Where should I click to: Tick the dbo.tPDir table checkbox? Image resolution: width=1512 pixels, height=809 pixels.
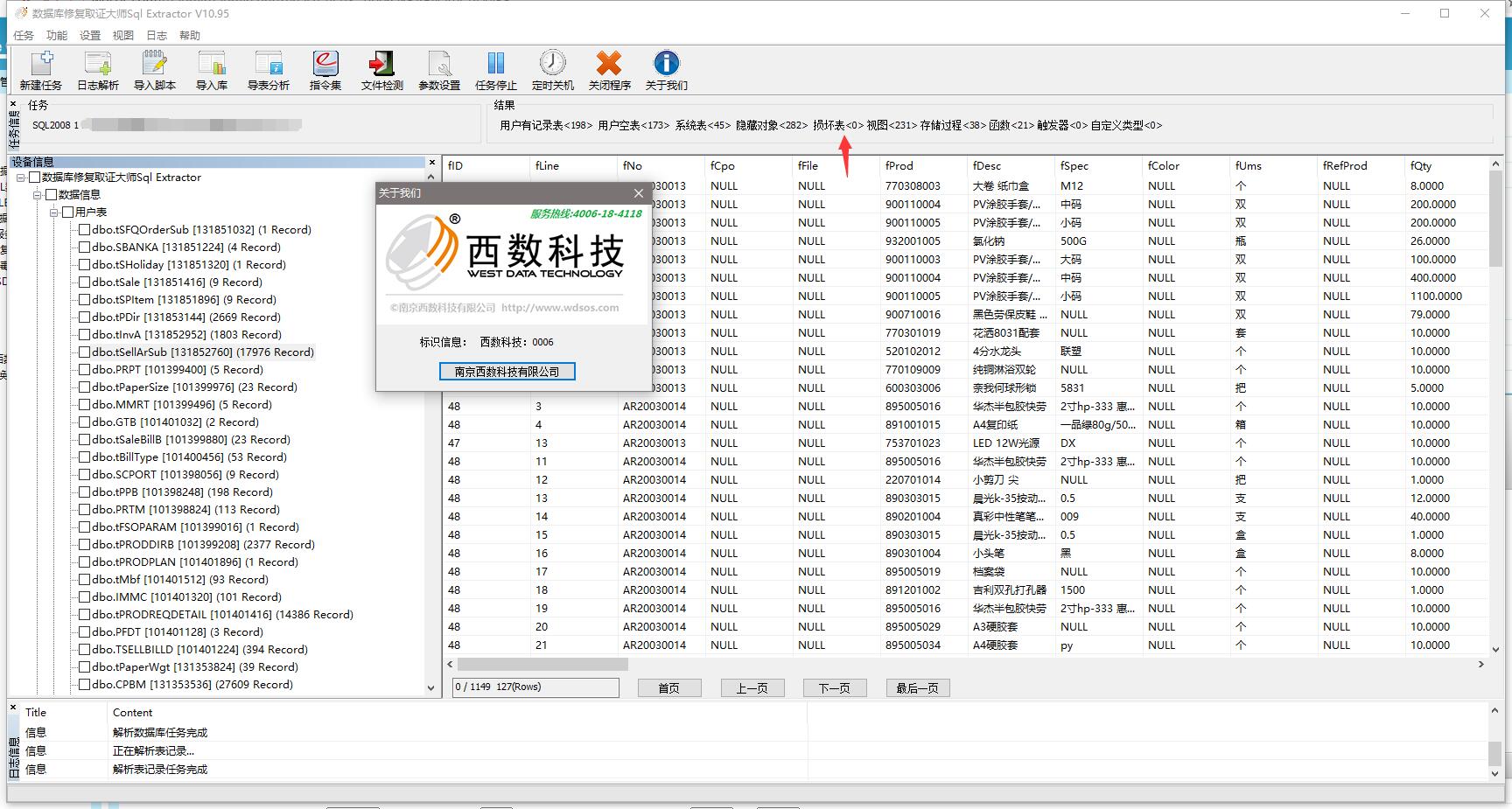coord(85,317)
